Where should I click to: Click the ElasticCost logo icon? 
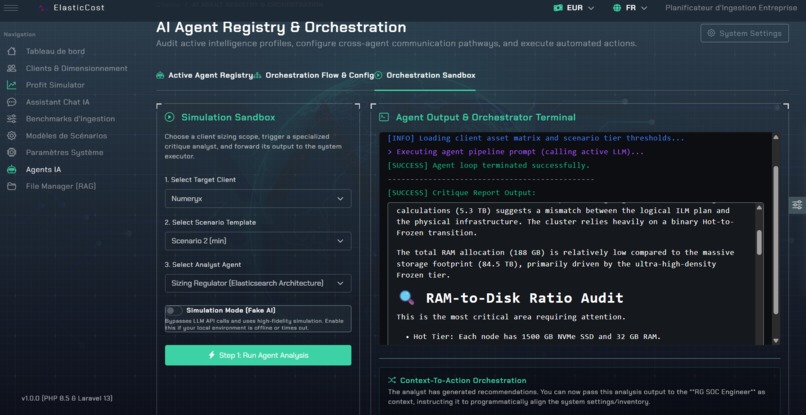coord(44,8)
